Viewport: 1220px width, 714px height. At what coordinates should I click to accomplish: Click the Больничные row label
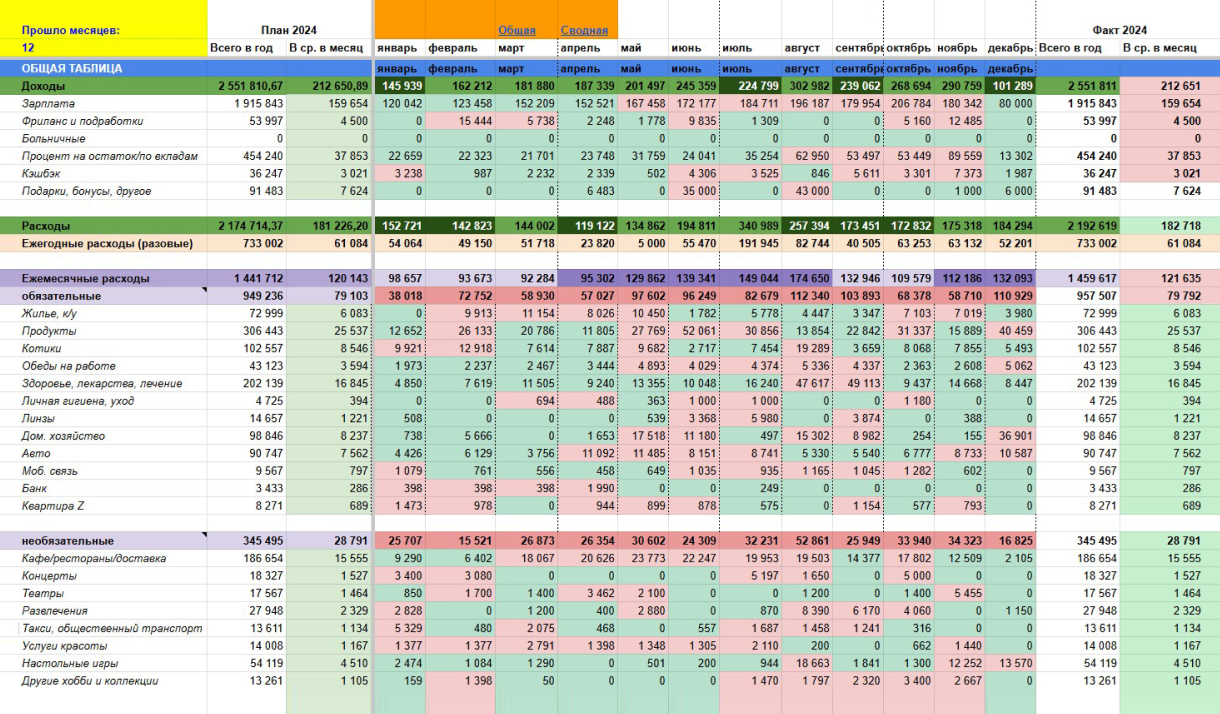[54, 138]
